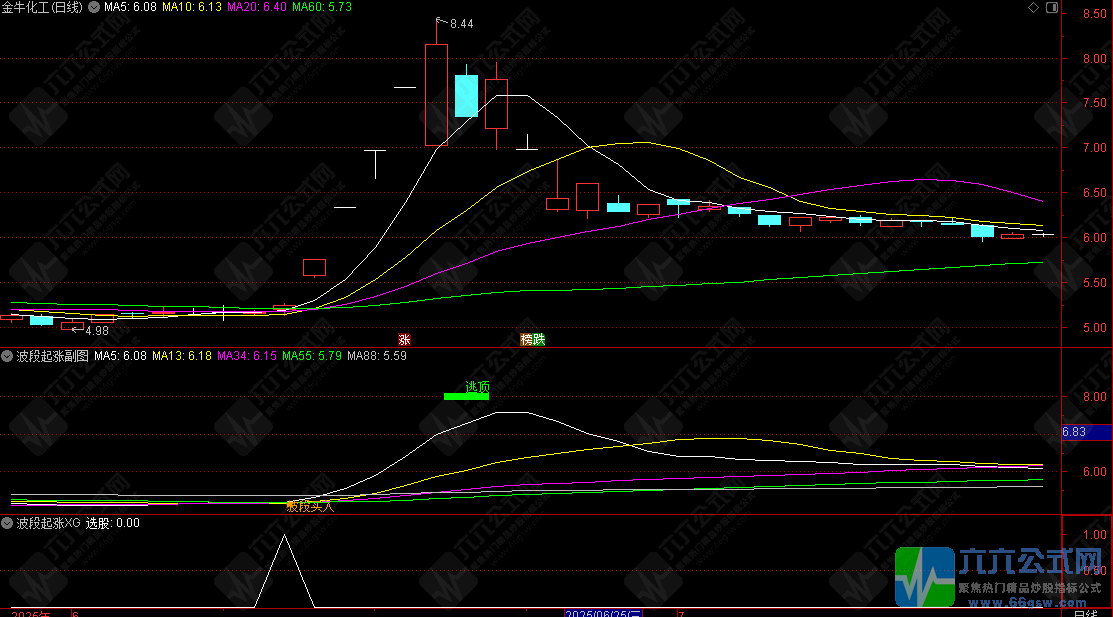This screenshot has width=1113, height=617.
Task: Select the MA60: 5.73 green label
Action: click(322, 7)
